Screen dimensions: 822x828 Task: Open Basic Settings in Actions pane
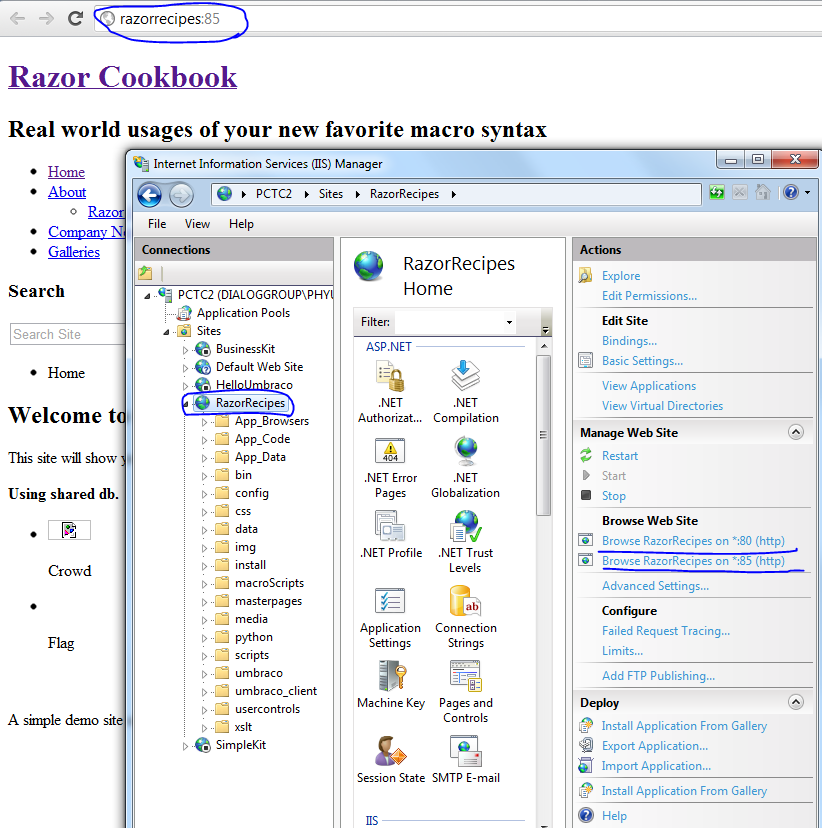tap(642, 361)
